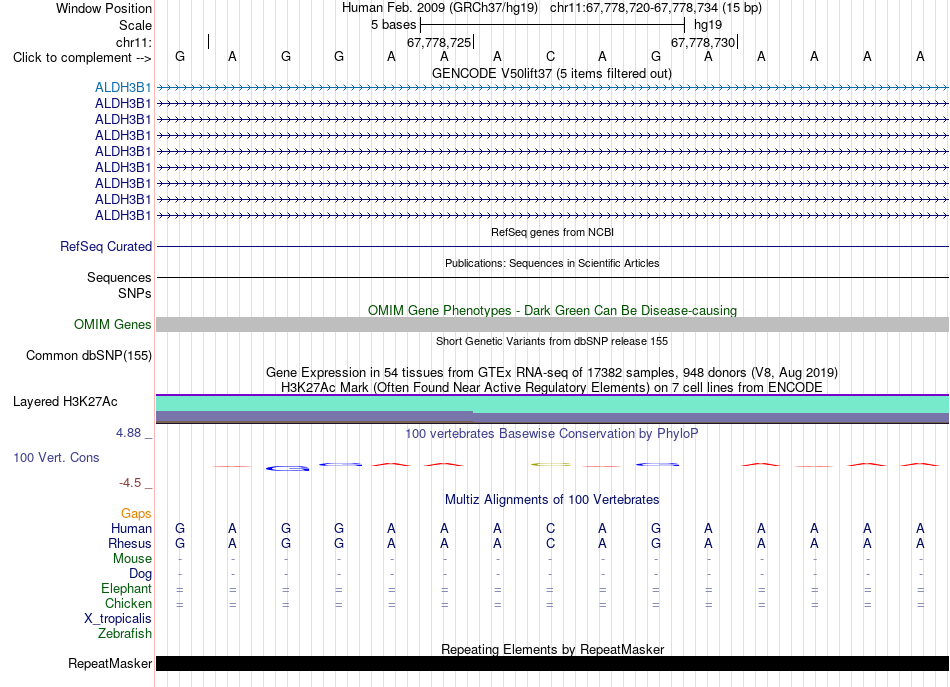The image size is (950, 687).
Task: Click the SNPs track label
Action: [135, 293]
